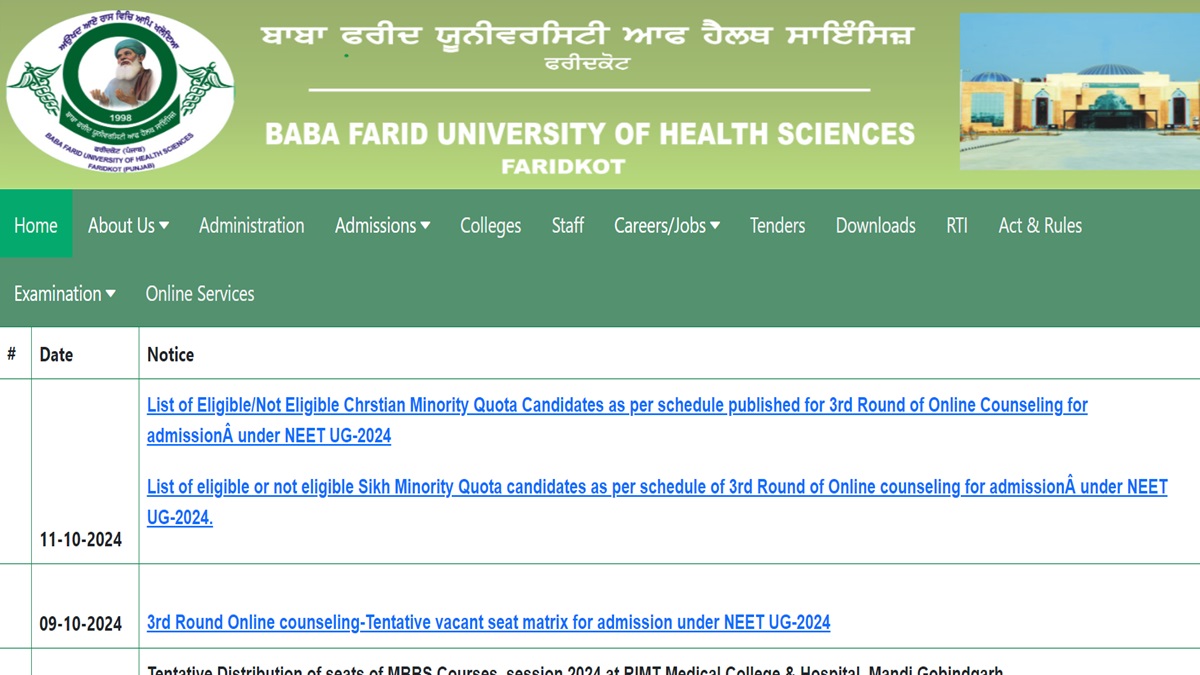The height and width of the screenshot is (675, 1200).
Task: Open the Administration page
Action: click(252, 226)
